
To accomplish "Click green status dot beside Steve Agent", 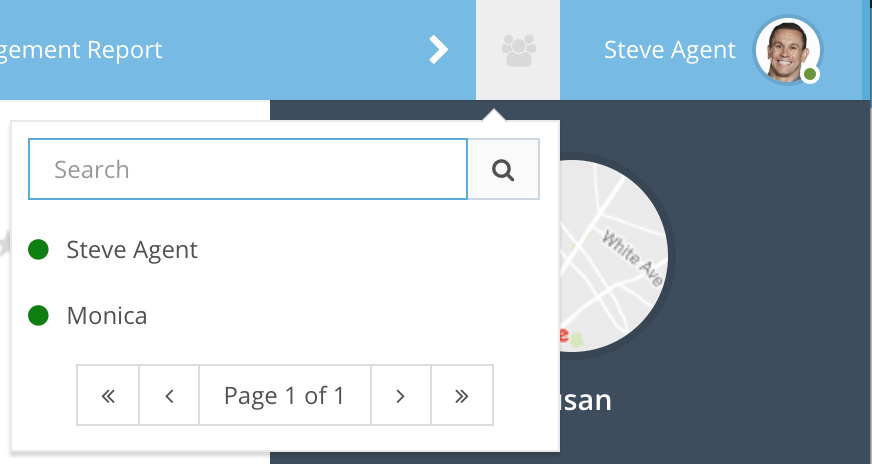I will click(x=38, y=250).
